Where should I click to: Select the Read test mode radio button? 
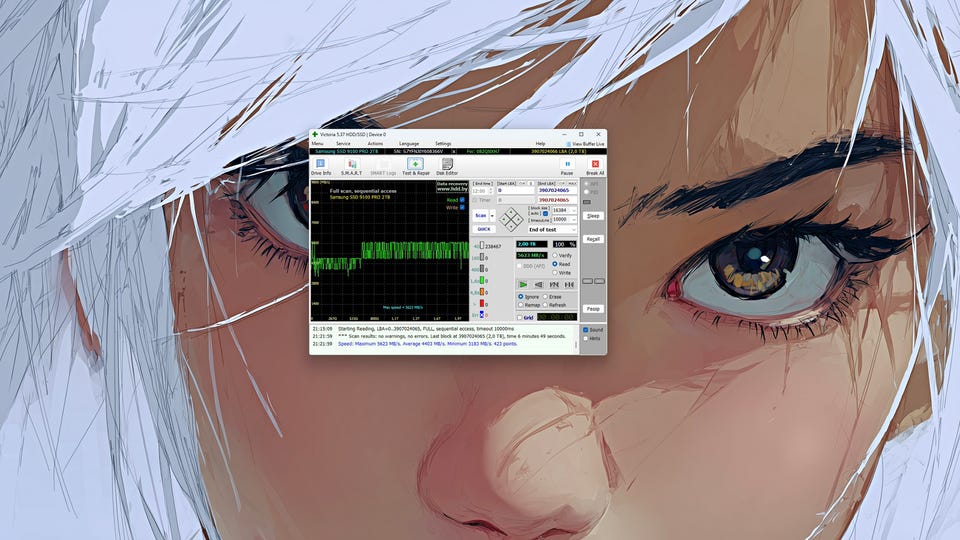click(555, 264)
